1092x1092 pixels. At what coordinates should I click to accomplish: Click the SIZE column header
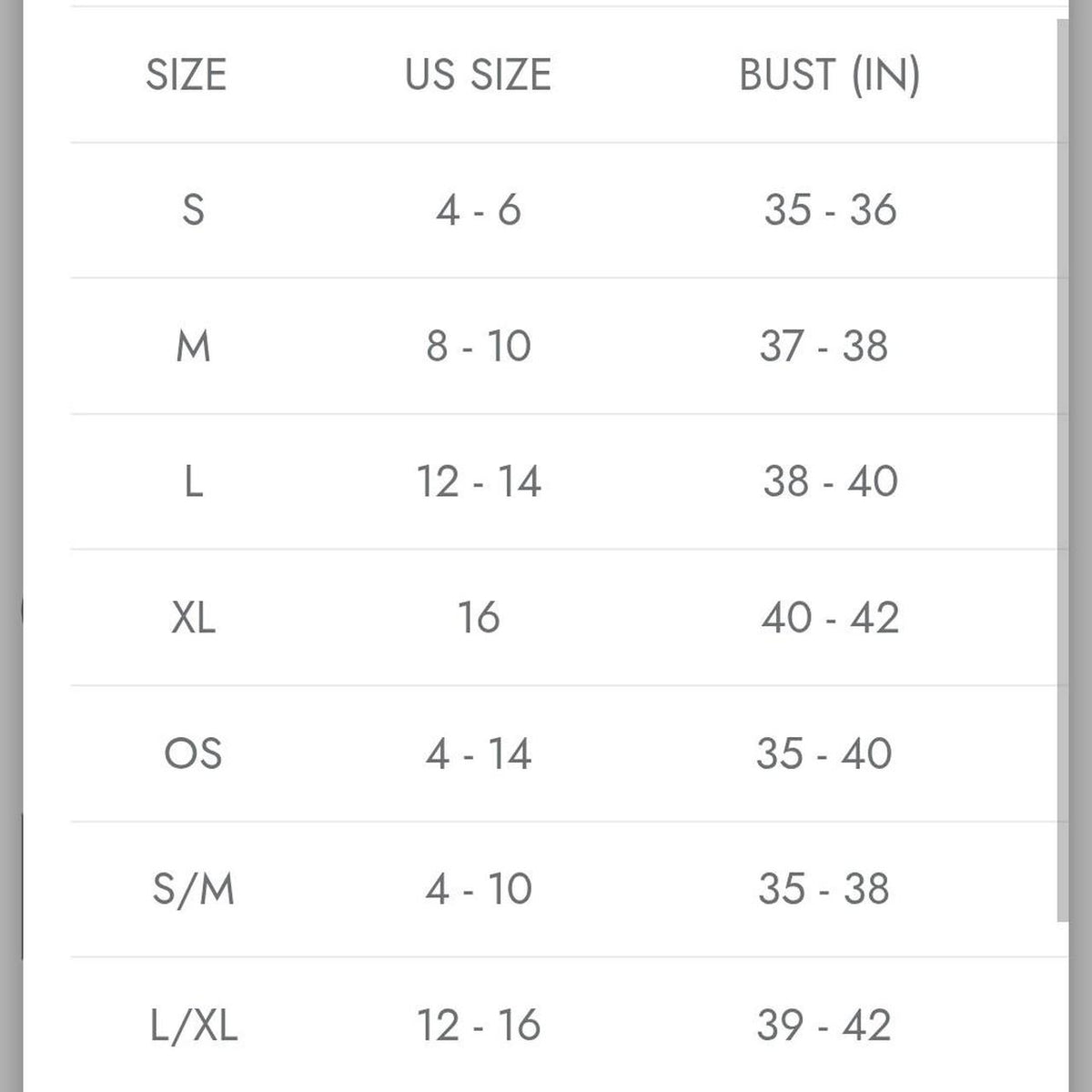point(186,74)
